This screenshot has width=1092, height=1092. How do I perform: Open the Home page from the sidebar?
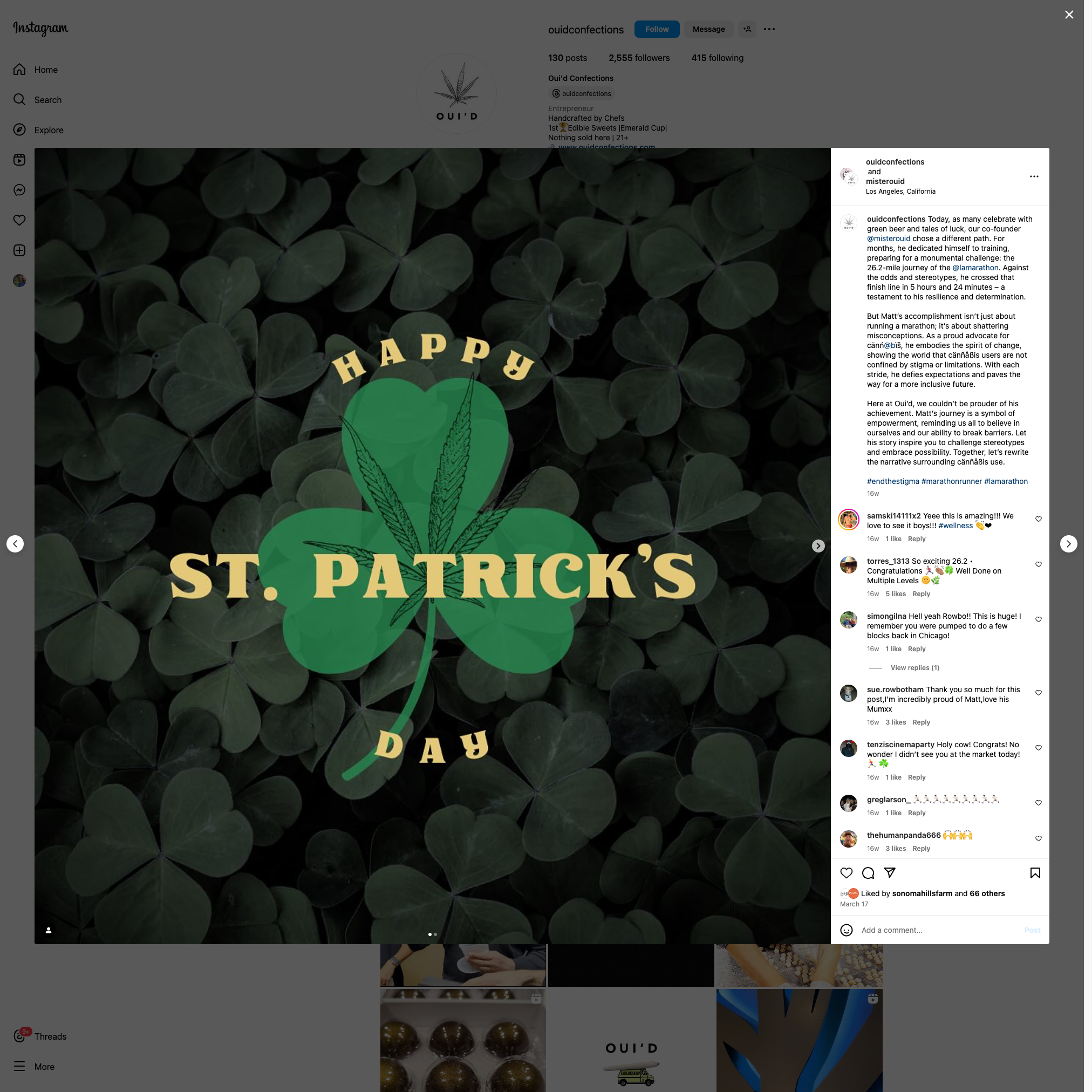(36, 70)
